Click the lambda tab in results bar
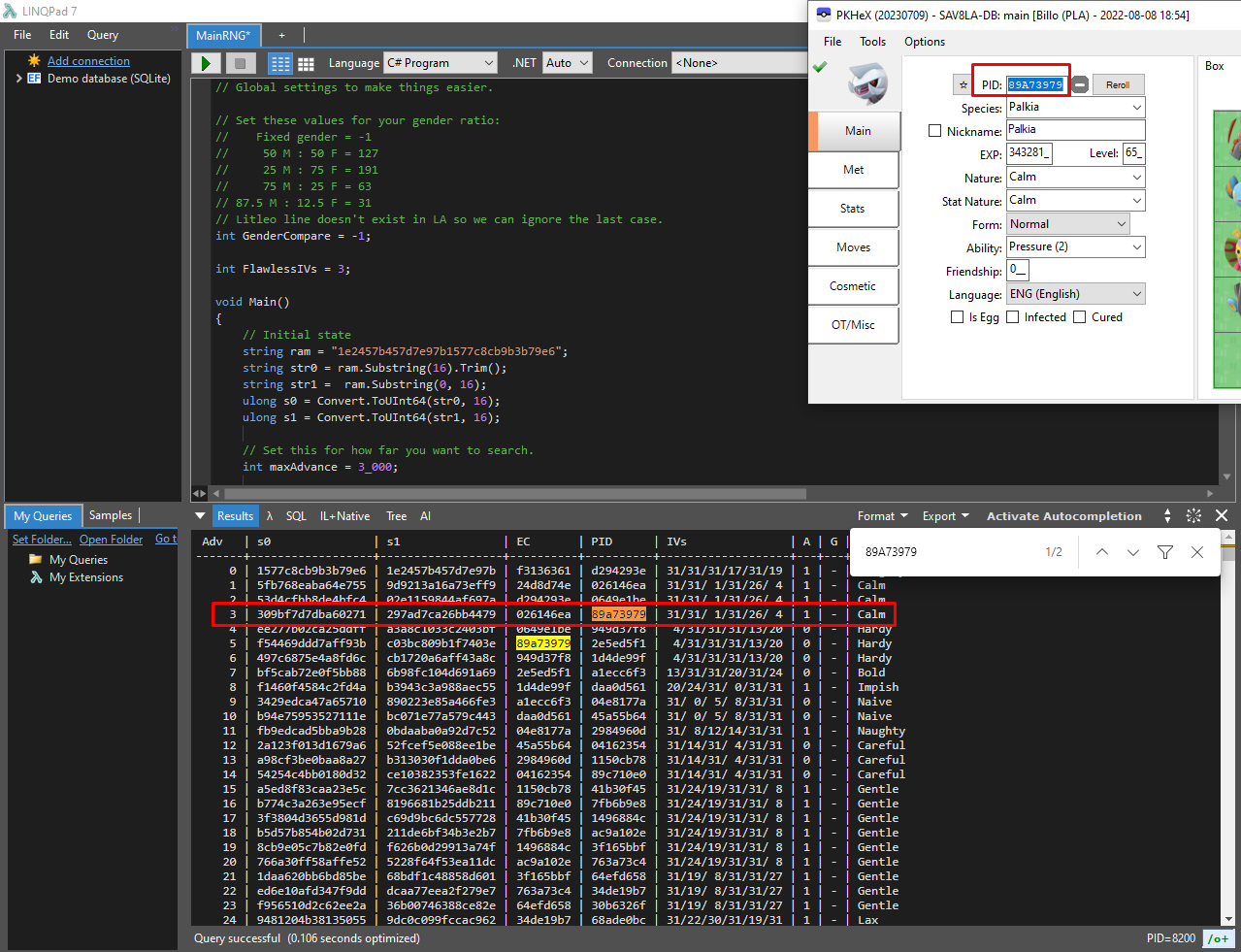This screenshot has width=1241, height=952. coord(270,516)
